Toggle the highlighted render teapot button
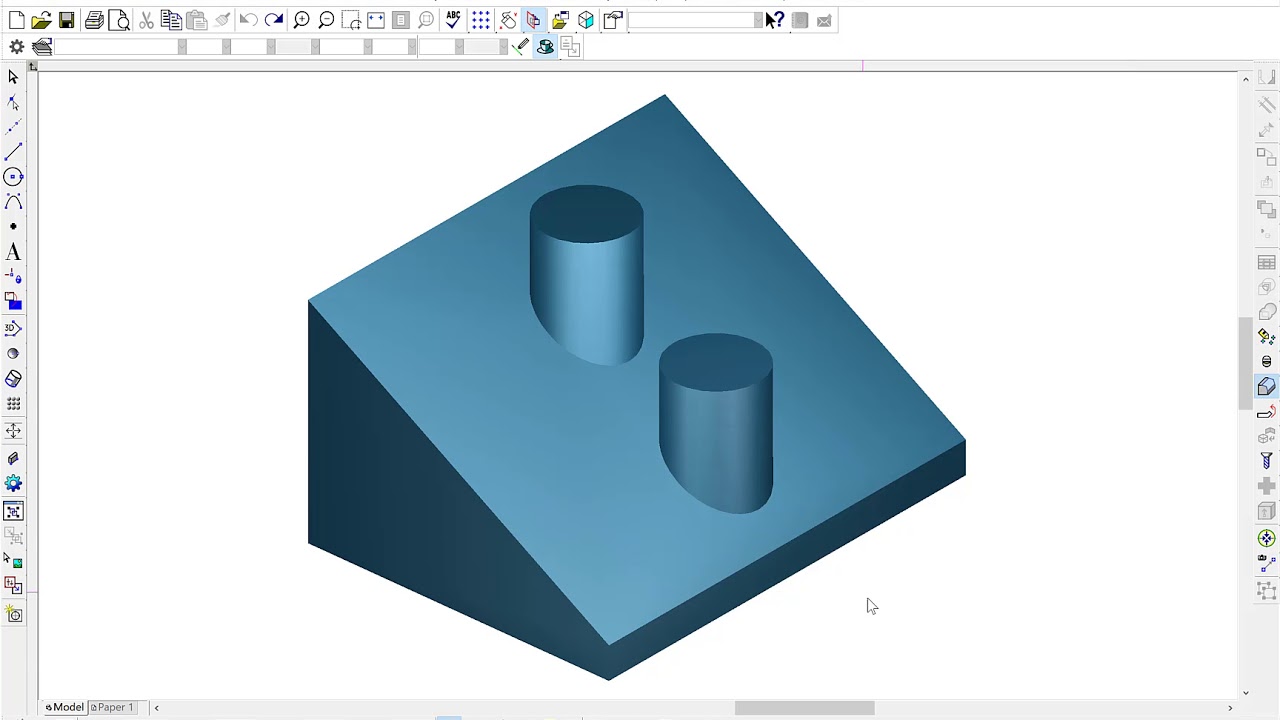The image size is (1280, 720). [545, 47]
